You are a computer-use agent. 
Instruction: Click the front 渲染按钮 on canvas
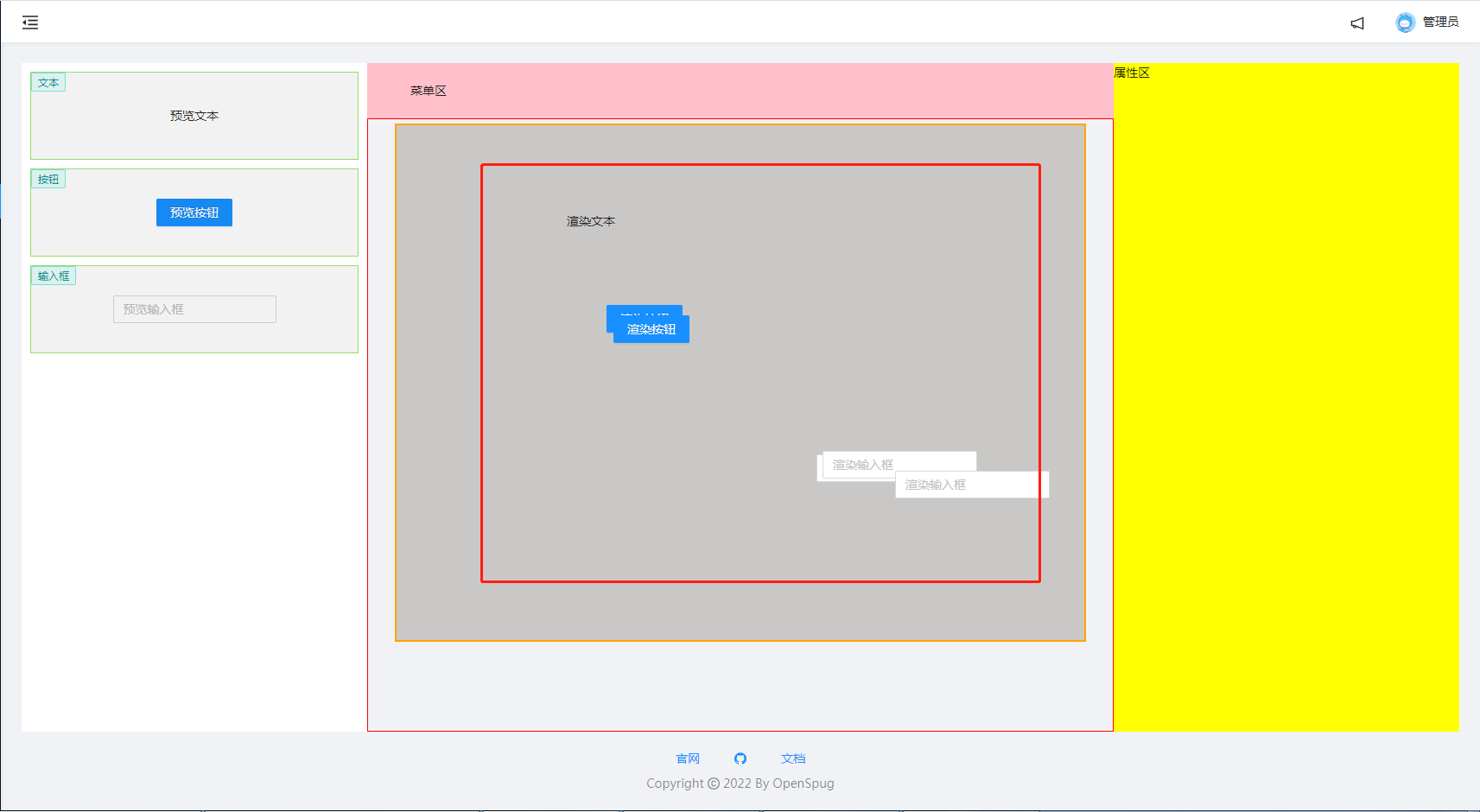651,329
